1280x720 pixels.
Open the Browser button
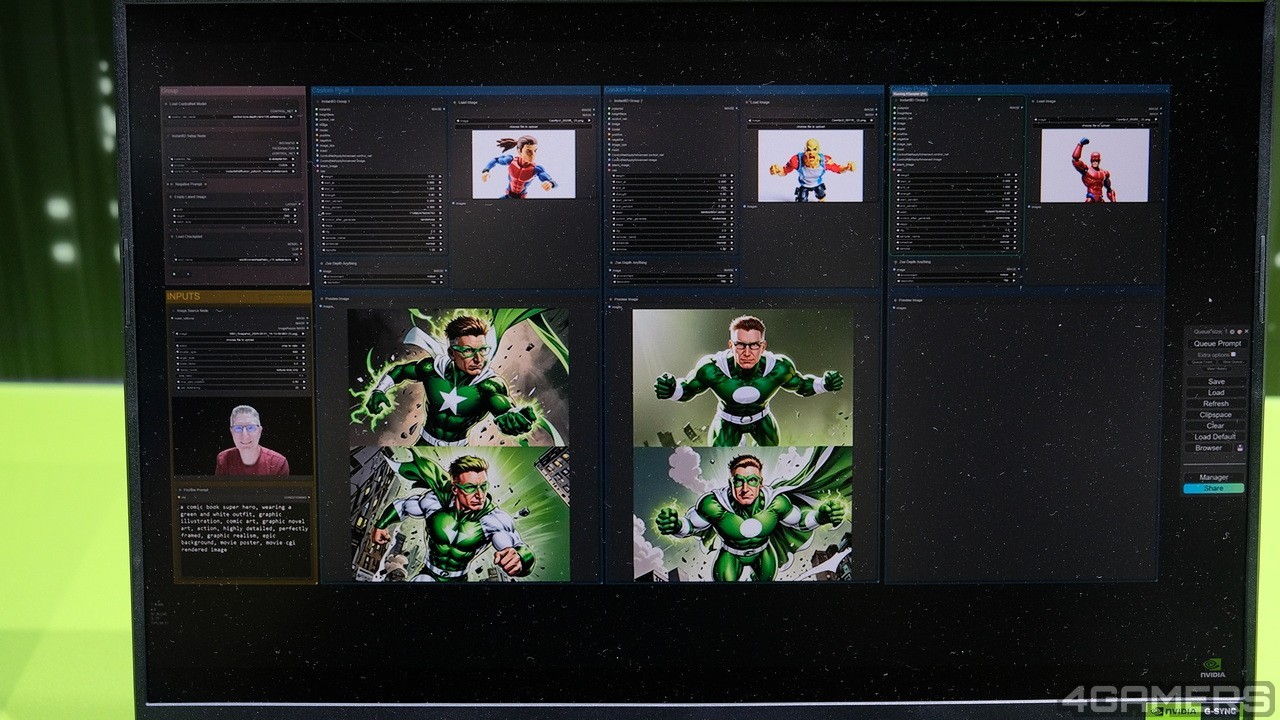[1209, 448]
